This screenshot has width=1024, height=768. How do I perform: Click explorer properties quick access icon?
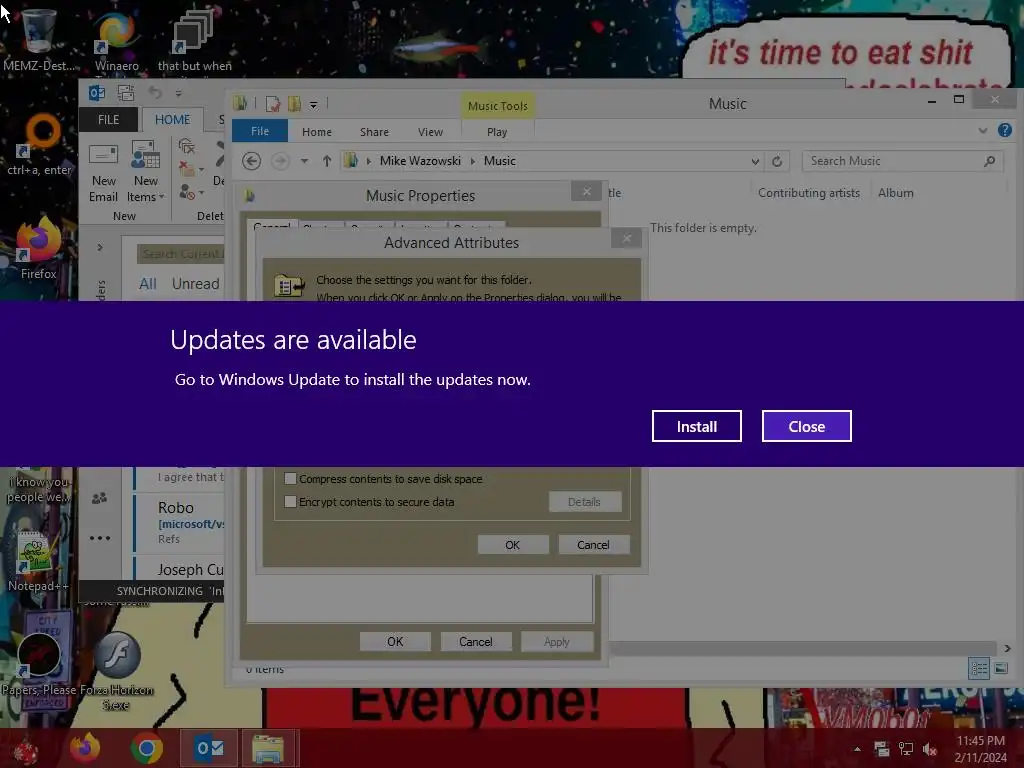[x=272, y=104]
